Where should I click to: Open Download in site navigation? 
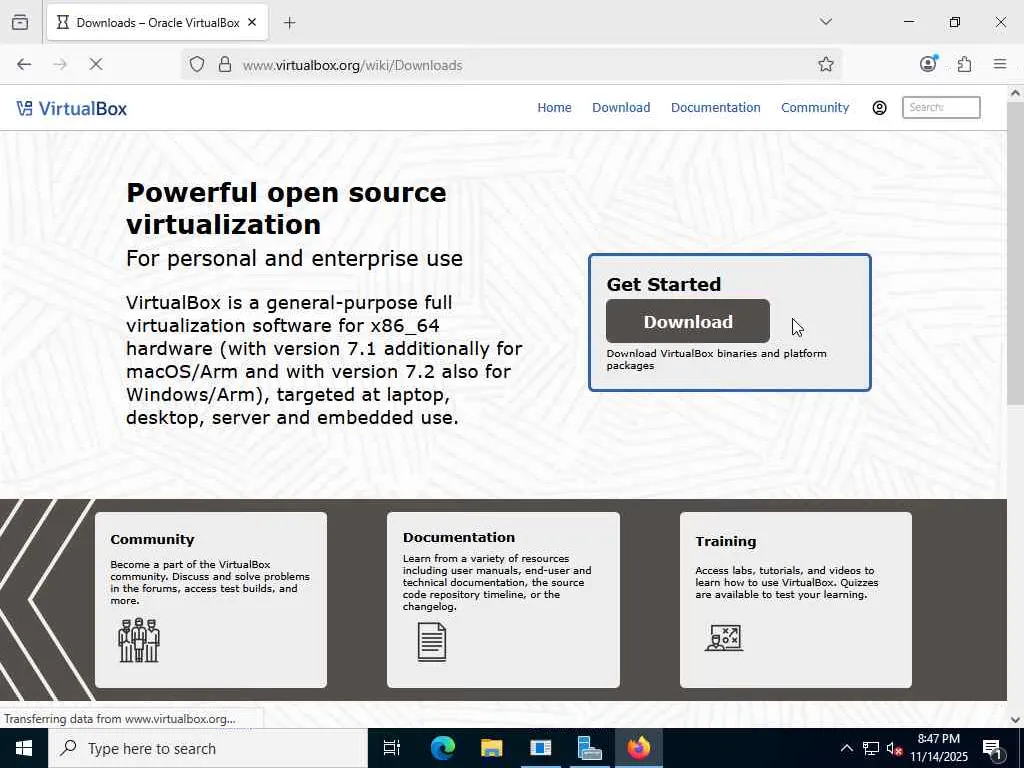click(621, 108)
